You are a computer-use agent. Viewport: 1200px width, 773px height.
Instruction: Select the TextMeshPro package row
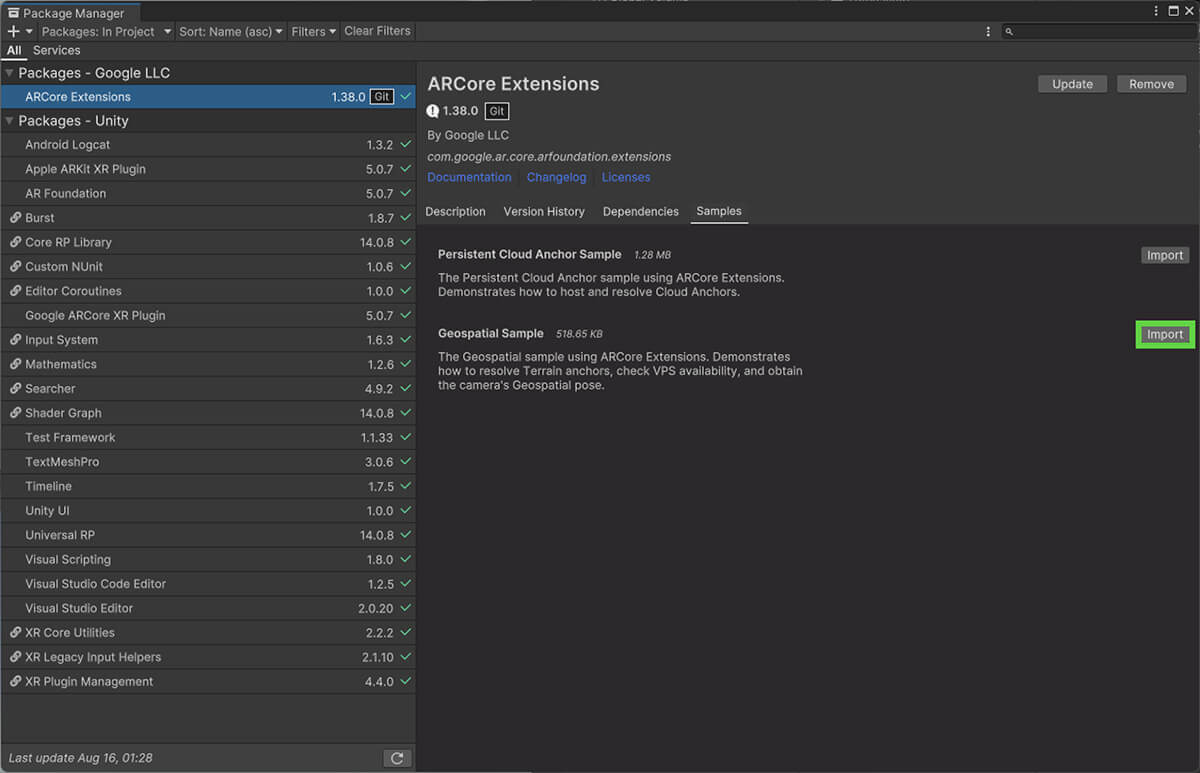coord(208,462)
